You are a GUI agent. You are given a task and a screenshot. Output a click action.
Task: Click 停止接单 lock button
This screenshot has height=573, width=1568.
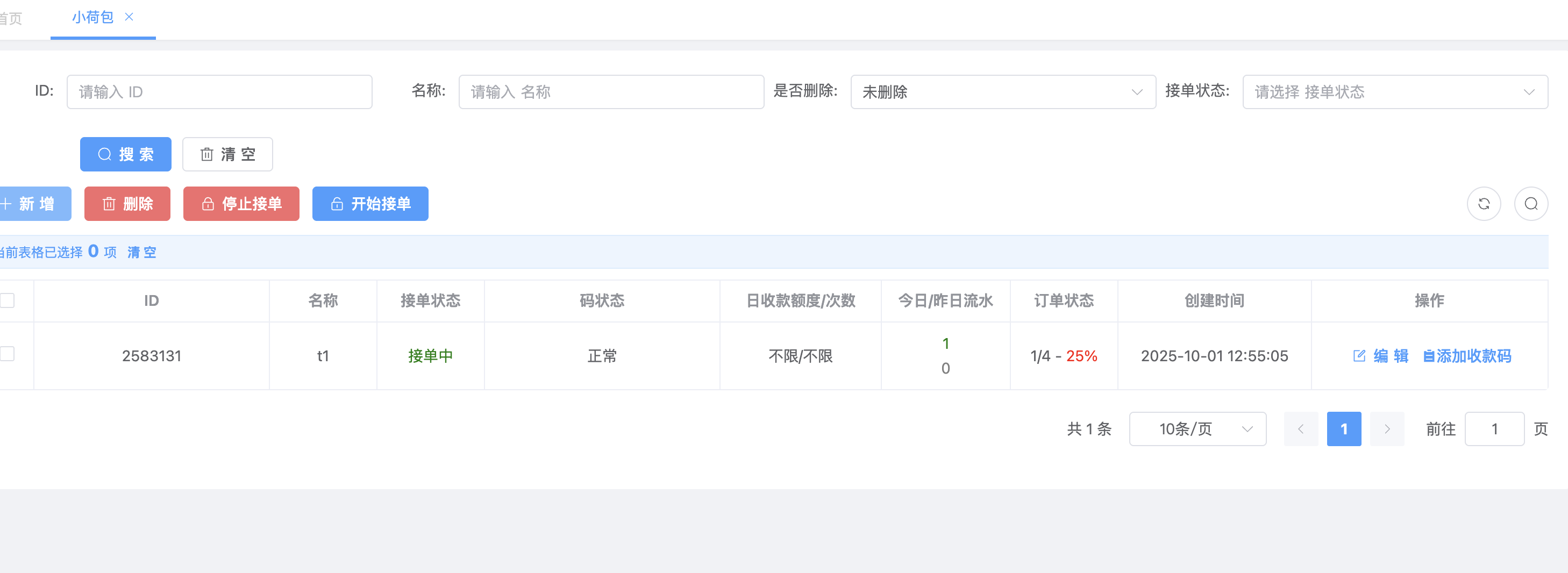point(241,204)
